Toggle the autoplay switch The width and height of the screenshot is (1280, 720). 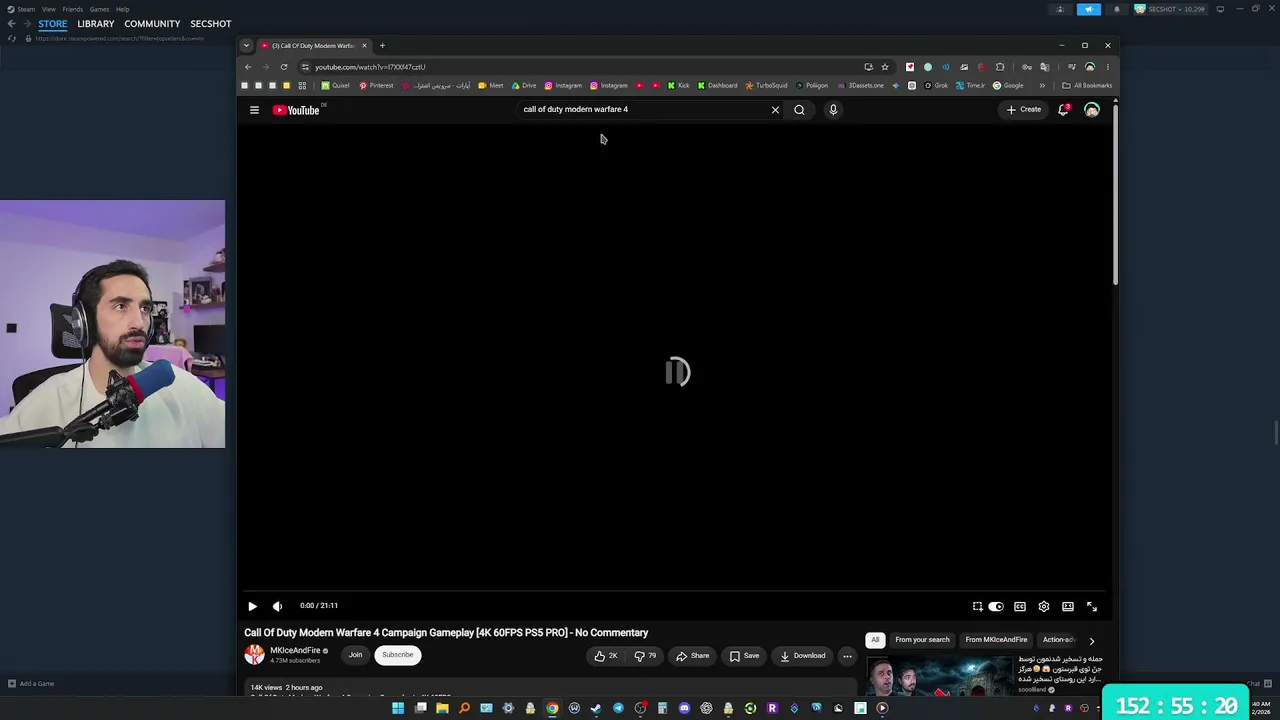pos(996,606)
